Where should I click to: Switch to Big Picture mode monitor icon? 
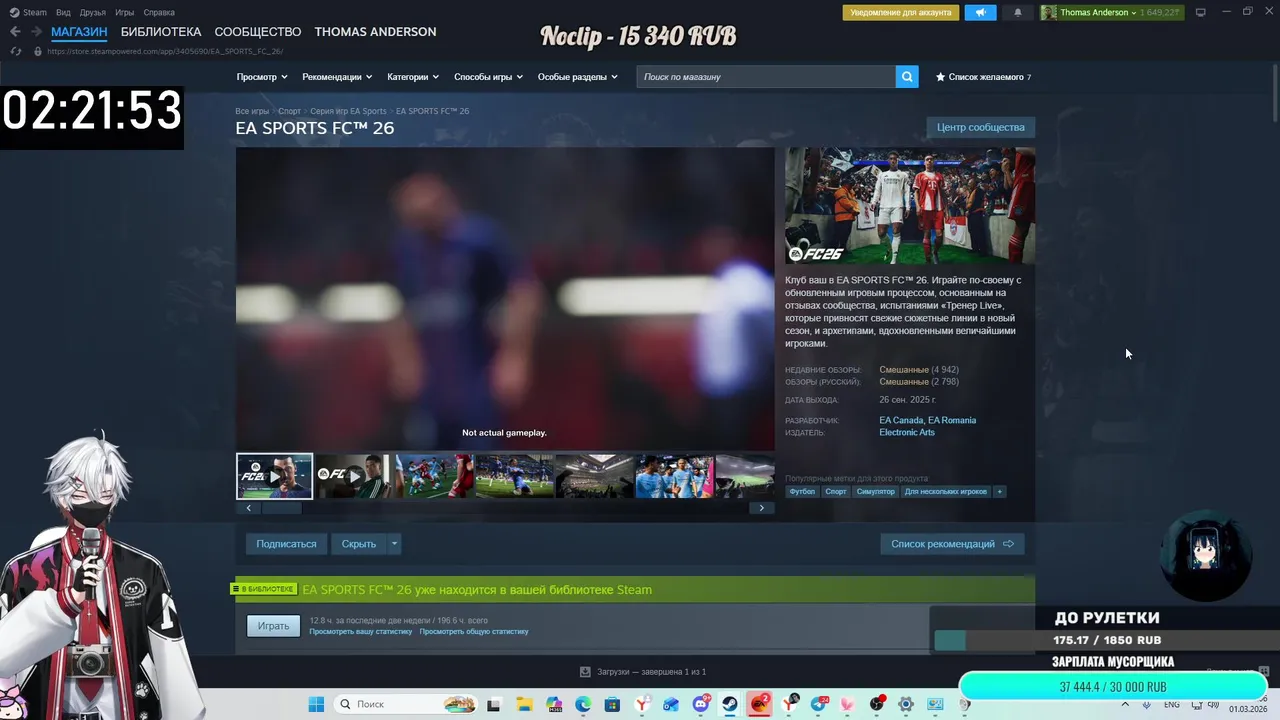pos(1200,12)
